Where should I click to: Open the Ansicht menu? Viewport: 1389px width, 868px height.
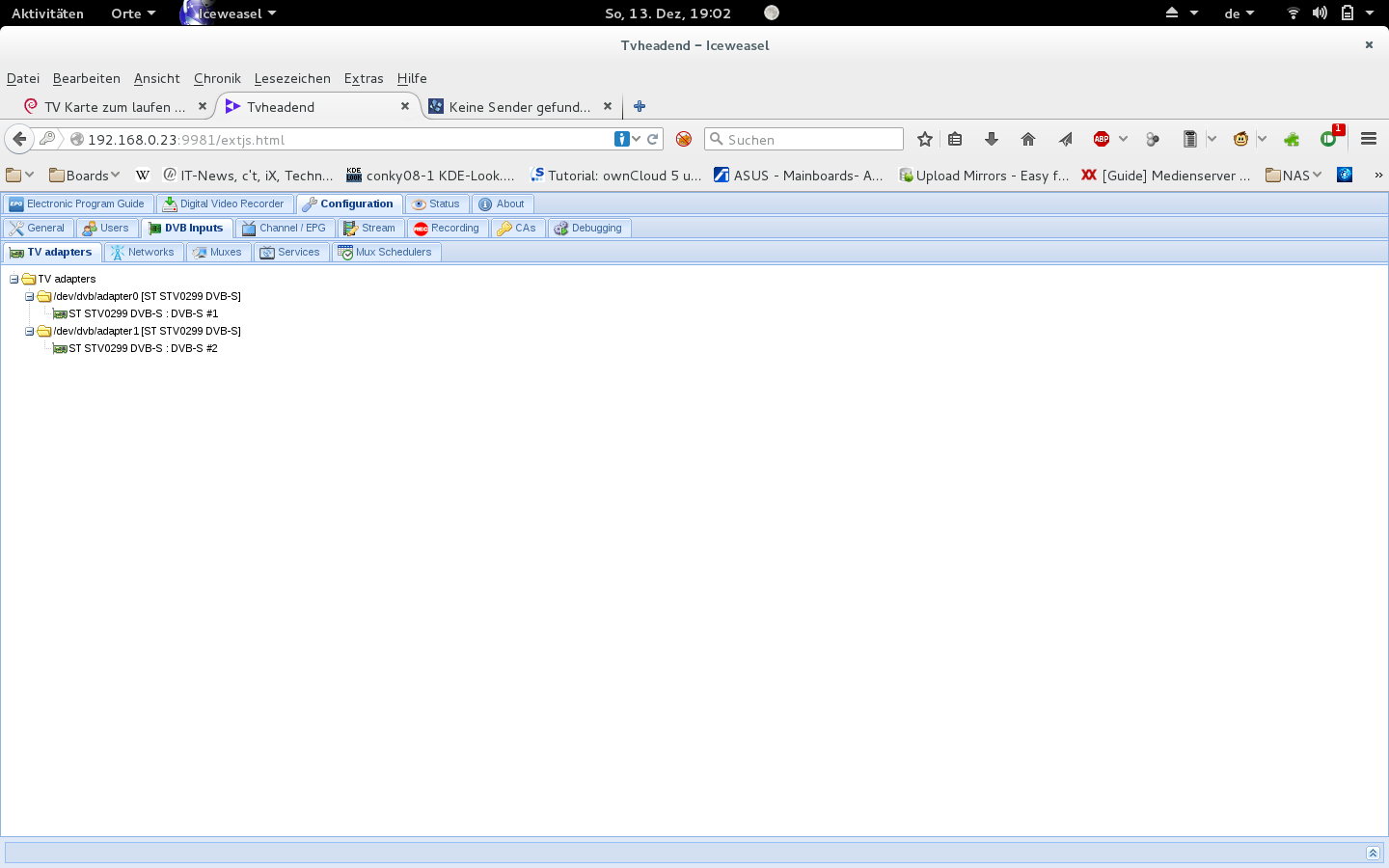coord(157,78)
